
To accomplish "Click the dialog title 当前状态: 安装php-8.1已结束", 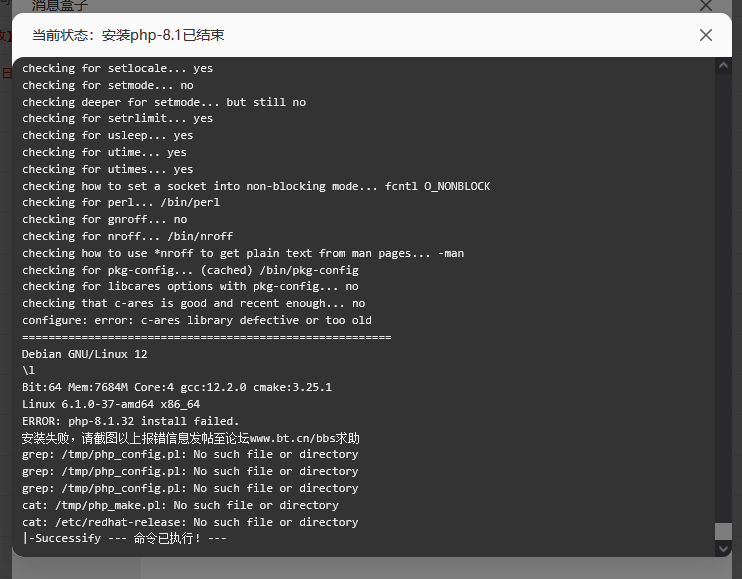I will [x=128, y=35].
